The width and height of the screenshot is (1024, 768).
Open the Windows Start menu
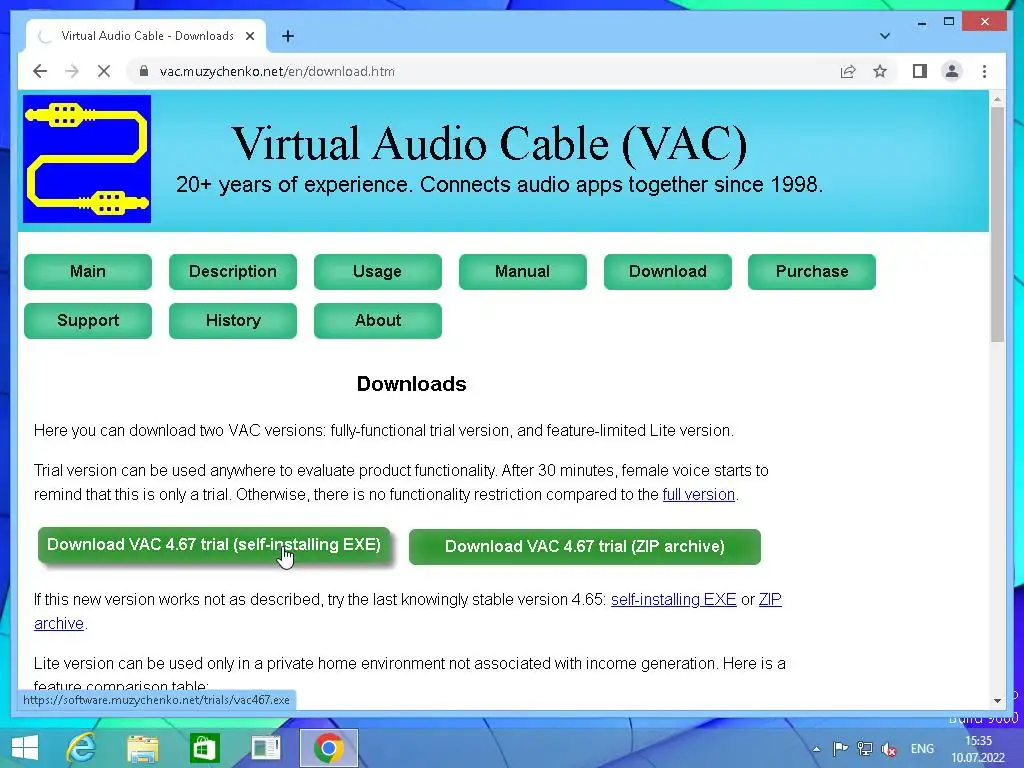[25, 748]
